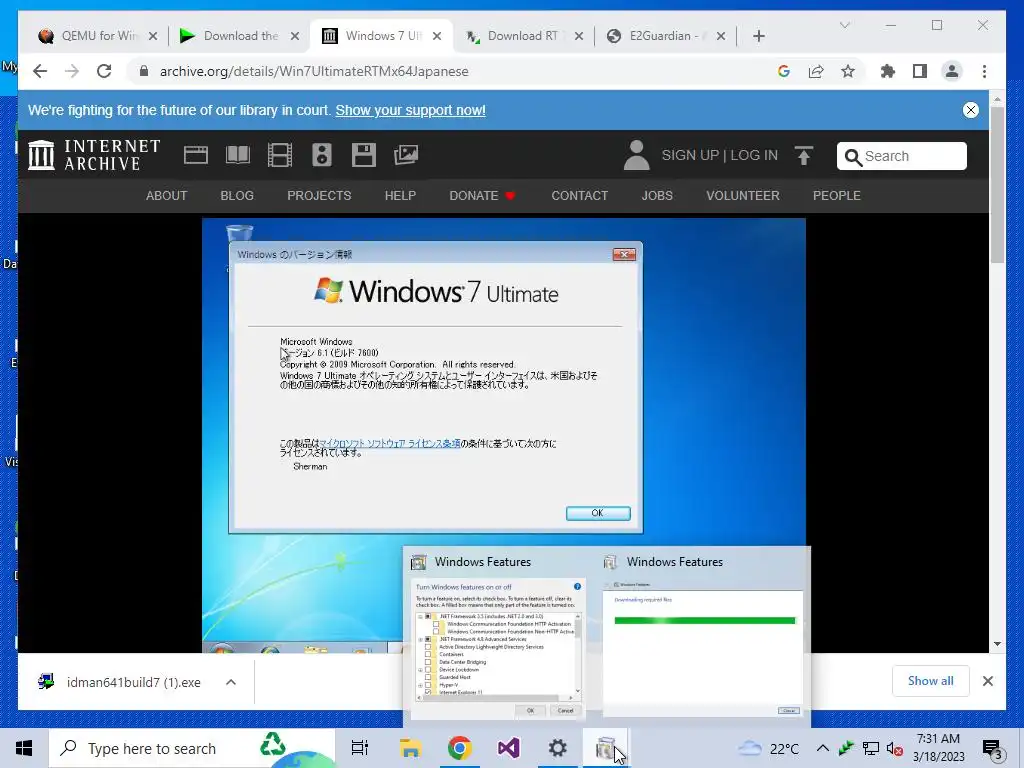Open Chrome three-dot menu
Screen dimensions: 1024x768
point(984,71)
